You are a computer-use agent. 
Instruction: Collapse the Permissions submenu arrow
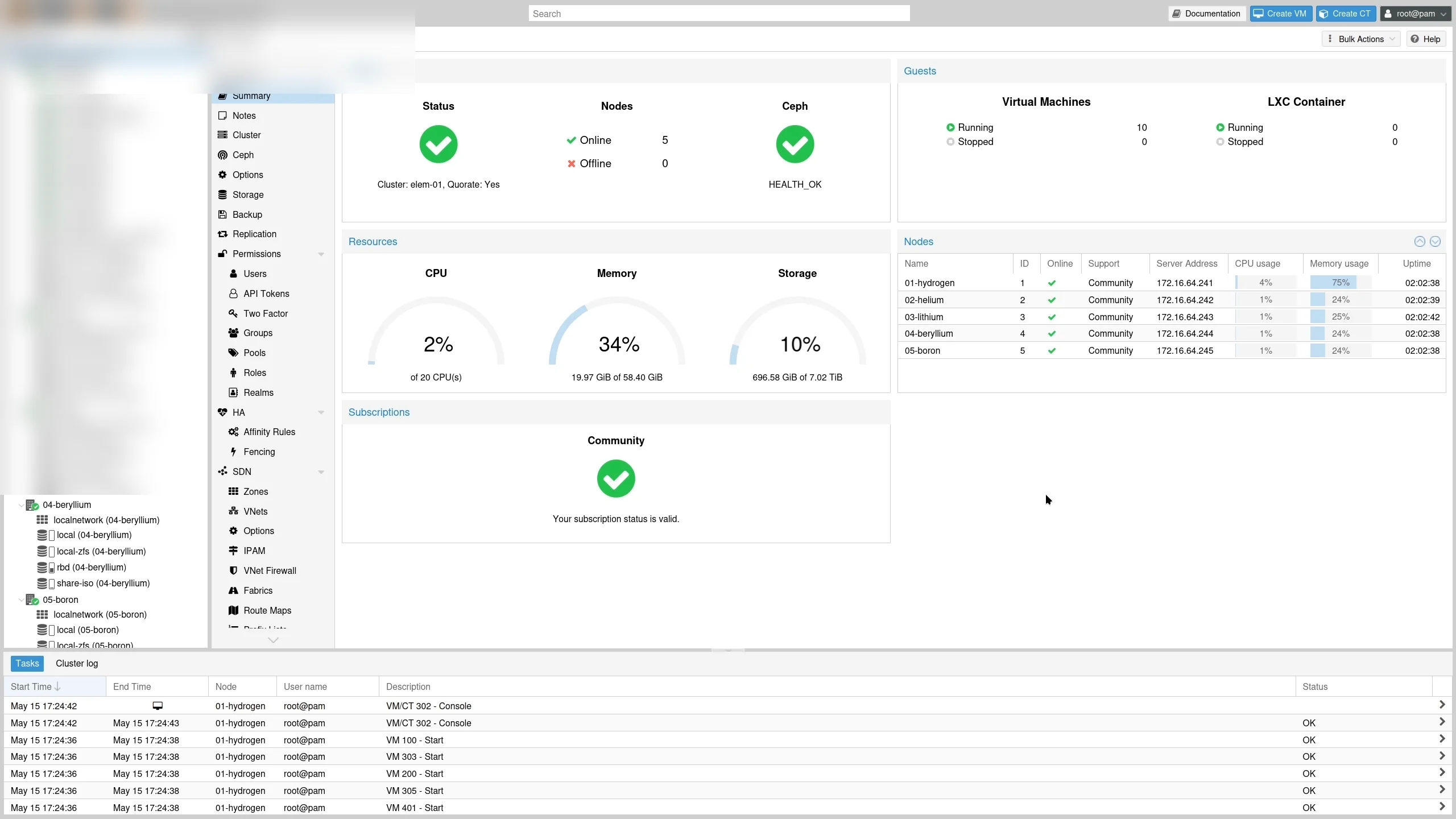(x=321, y=254)
